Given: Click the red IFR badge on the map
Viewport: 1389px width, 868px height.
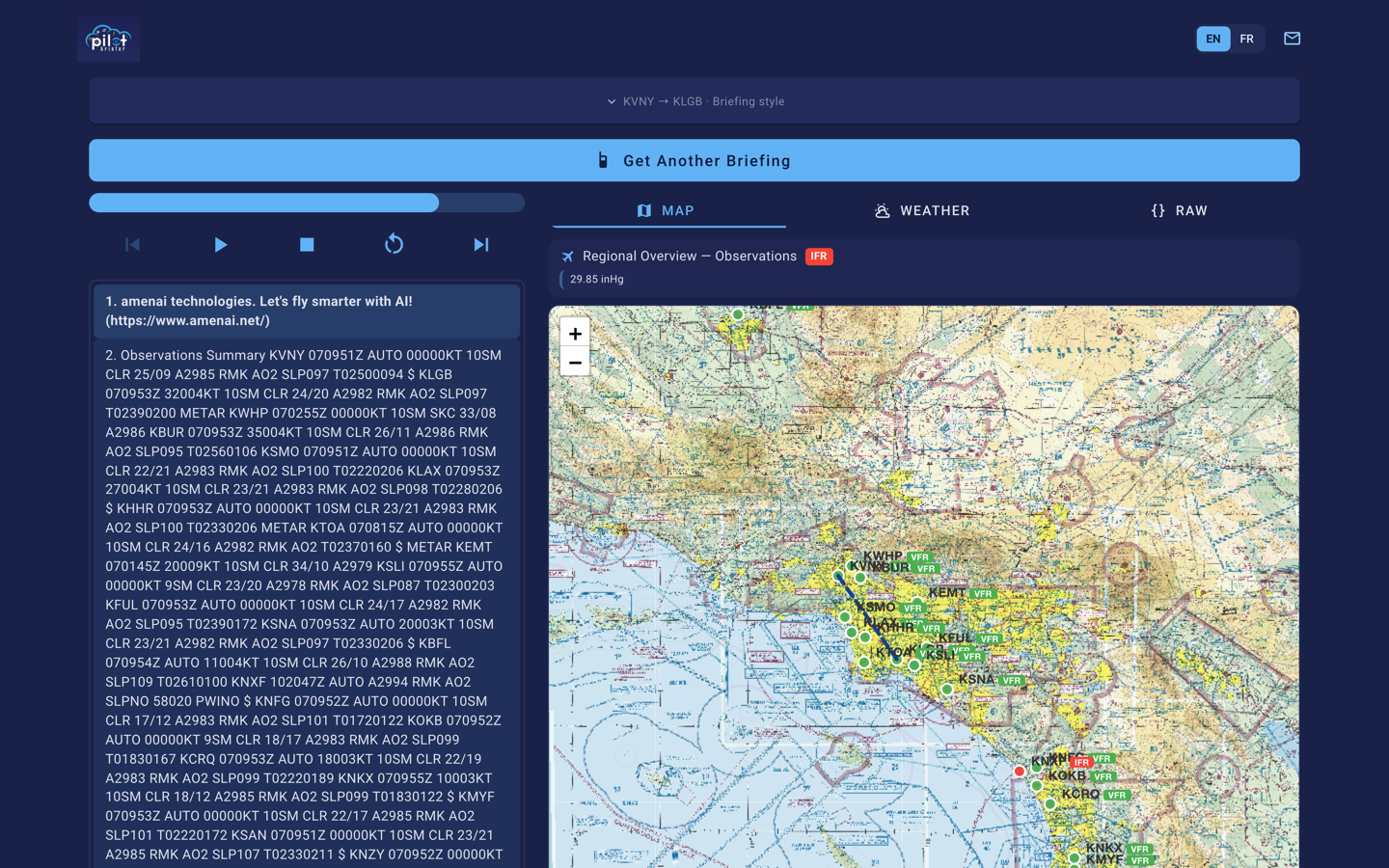Looking at the screenshot, I should (x=1080, y=763).
